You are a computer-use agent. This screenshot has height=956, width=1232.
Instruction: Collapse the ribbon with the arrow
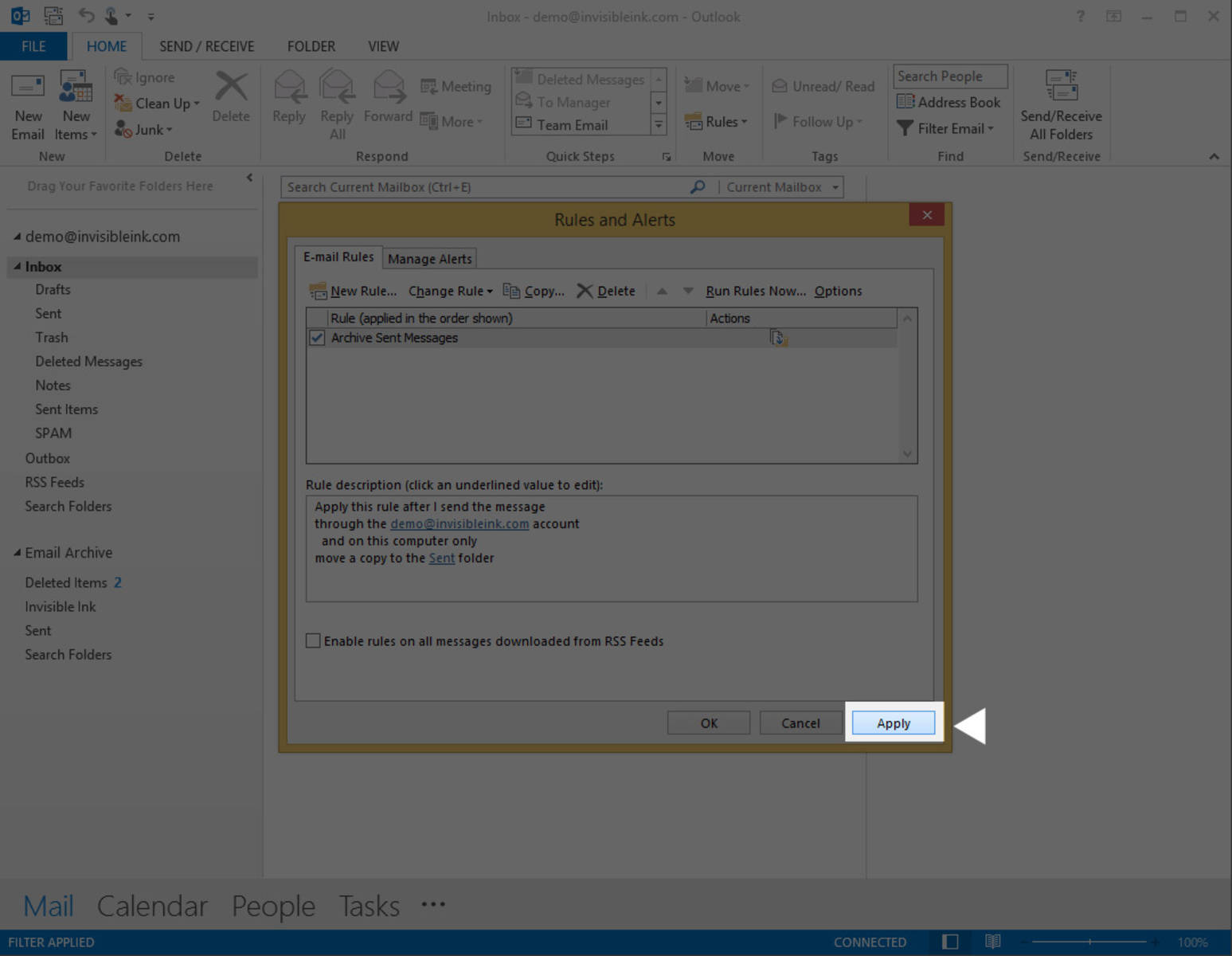pyautogui.click(x=1214, y=157)
